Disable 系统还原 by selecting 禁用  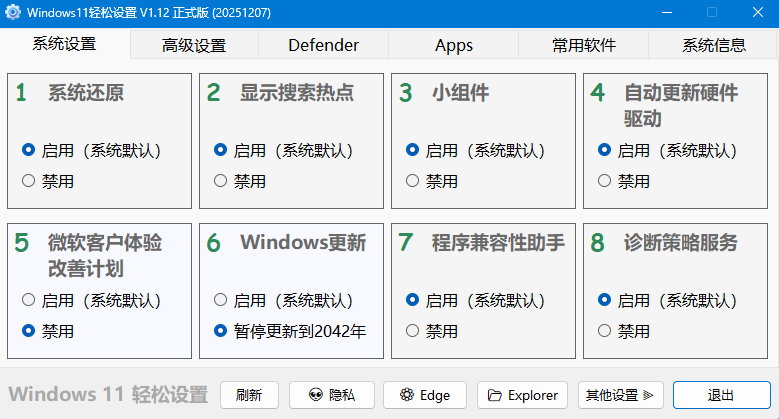point(29,181)
